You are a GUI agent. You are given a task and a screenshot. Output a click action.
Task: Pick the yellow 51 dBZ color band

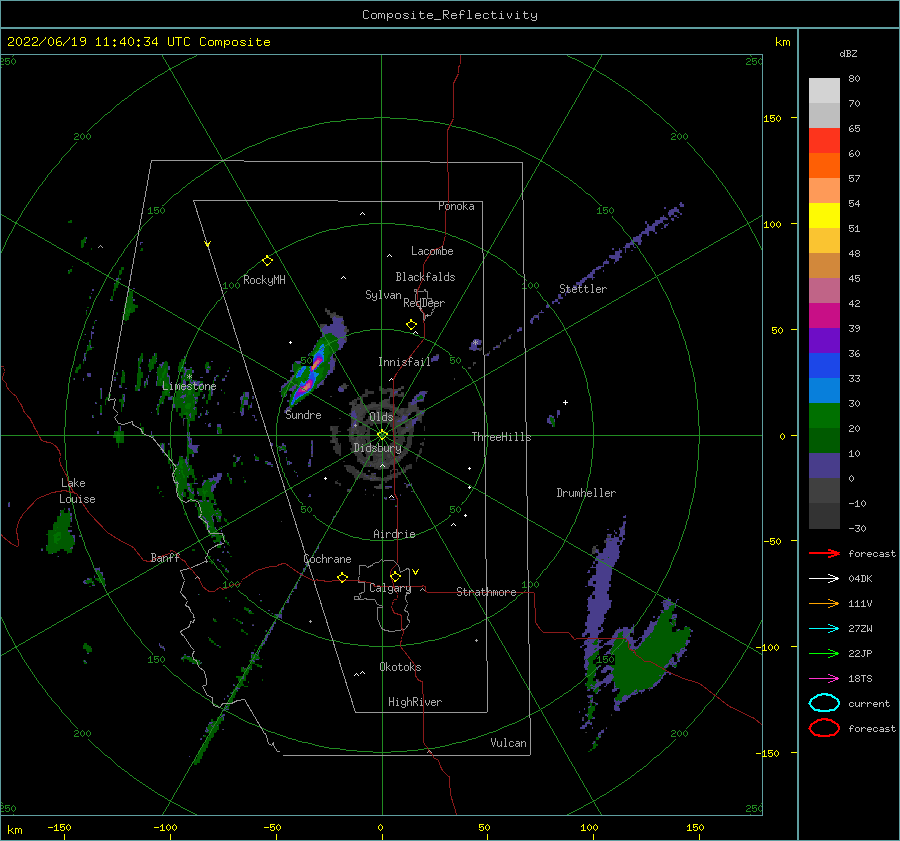pos(824,215)
